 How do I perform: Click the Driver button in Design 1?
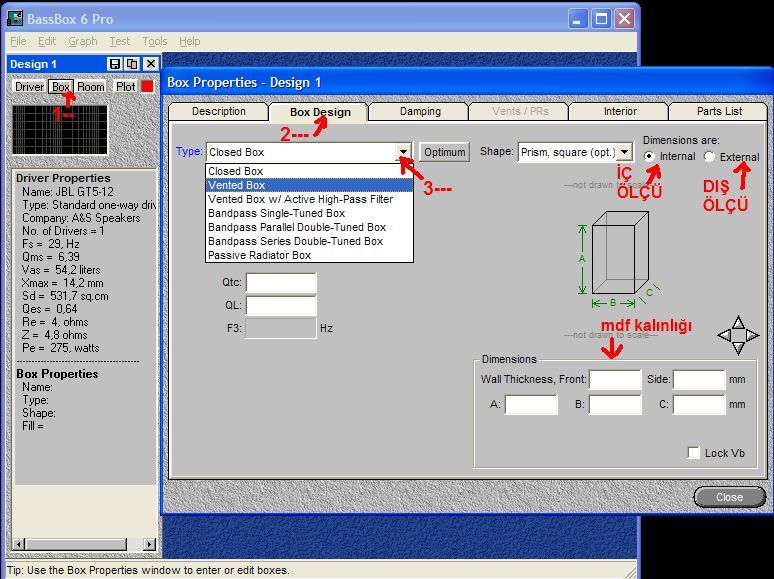coord(29,87)
